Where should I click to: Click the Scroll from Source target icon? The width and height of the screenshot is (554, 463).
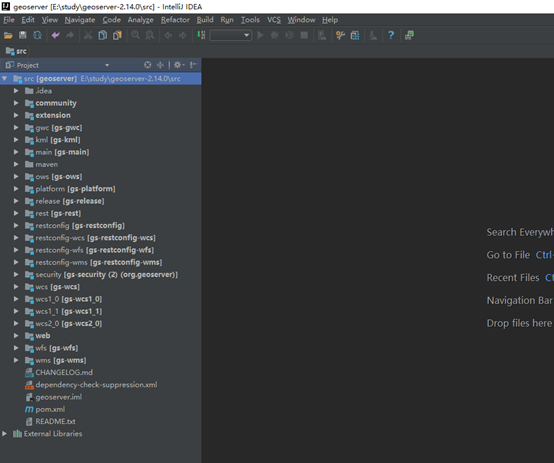click(x=148, y=65)
